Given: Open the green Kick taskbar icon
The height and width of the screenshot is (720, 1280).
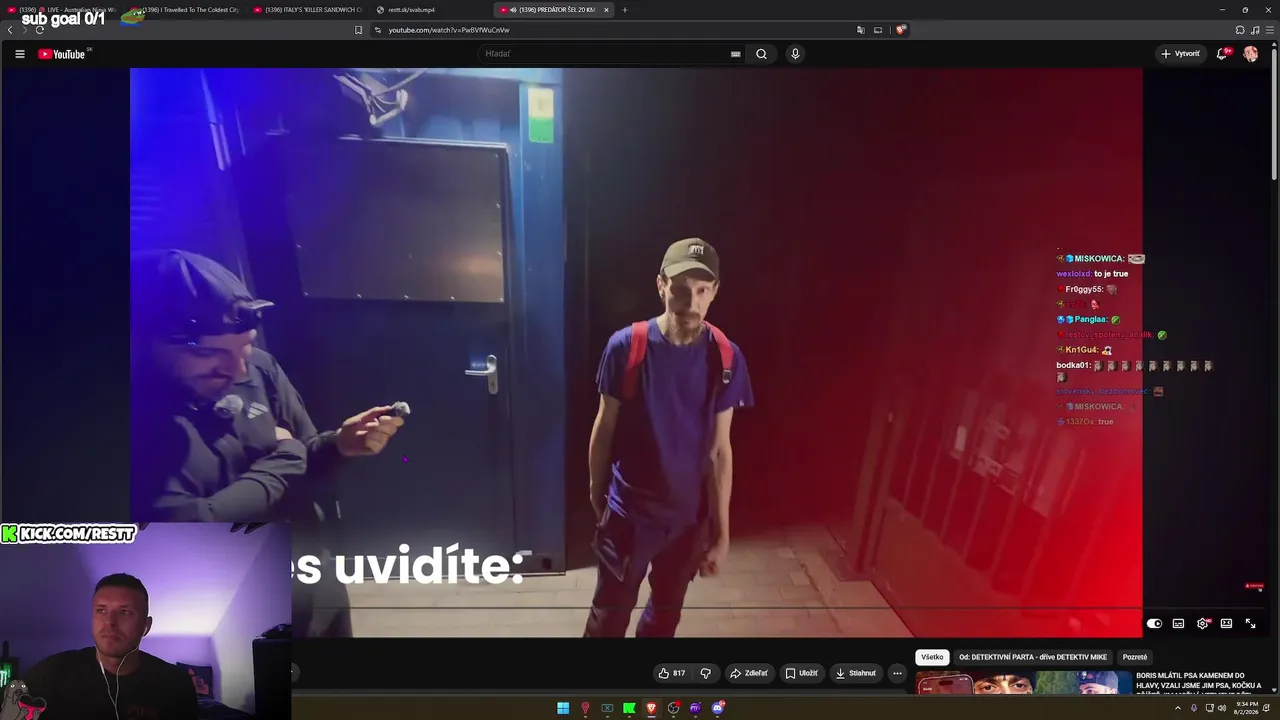Looking at the screenshot, I should (x=629, y=709).
